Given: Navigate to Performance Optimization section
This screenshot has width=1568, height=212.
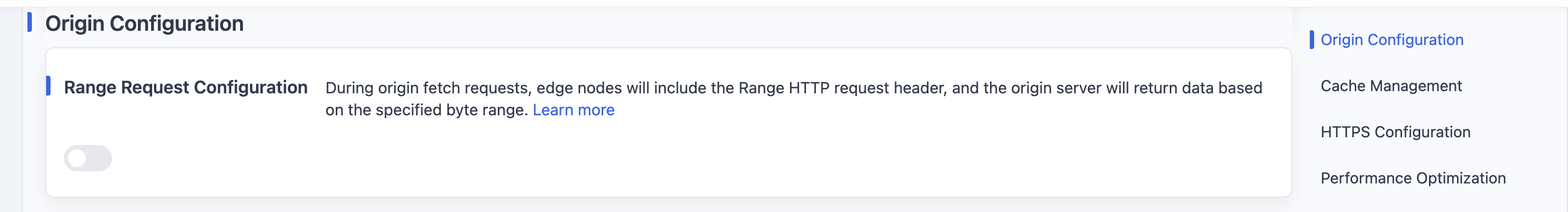Looking at the screenshot, I should pyautogui.click(x=1413, y=178).
